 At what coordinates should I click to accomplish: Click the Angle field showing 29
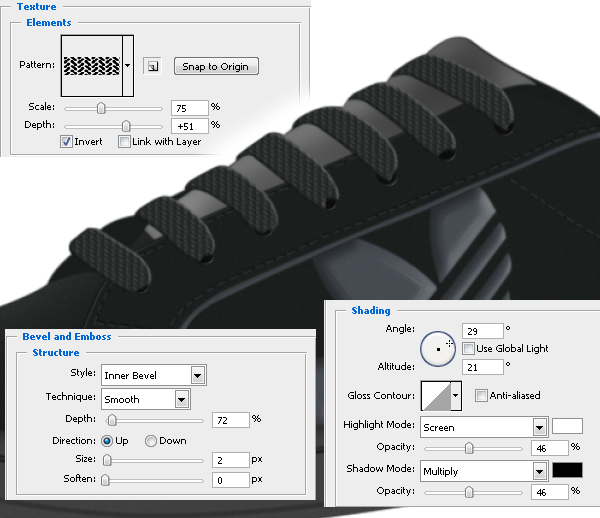tap(483, 331)
